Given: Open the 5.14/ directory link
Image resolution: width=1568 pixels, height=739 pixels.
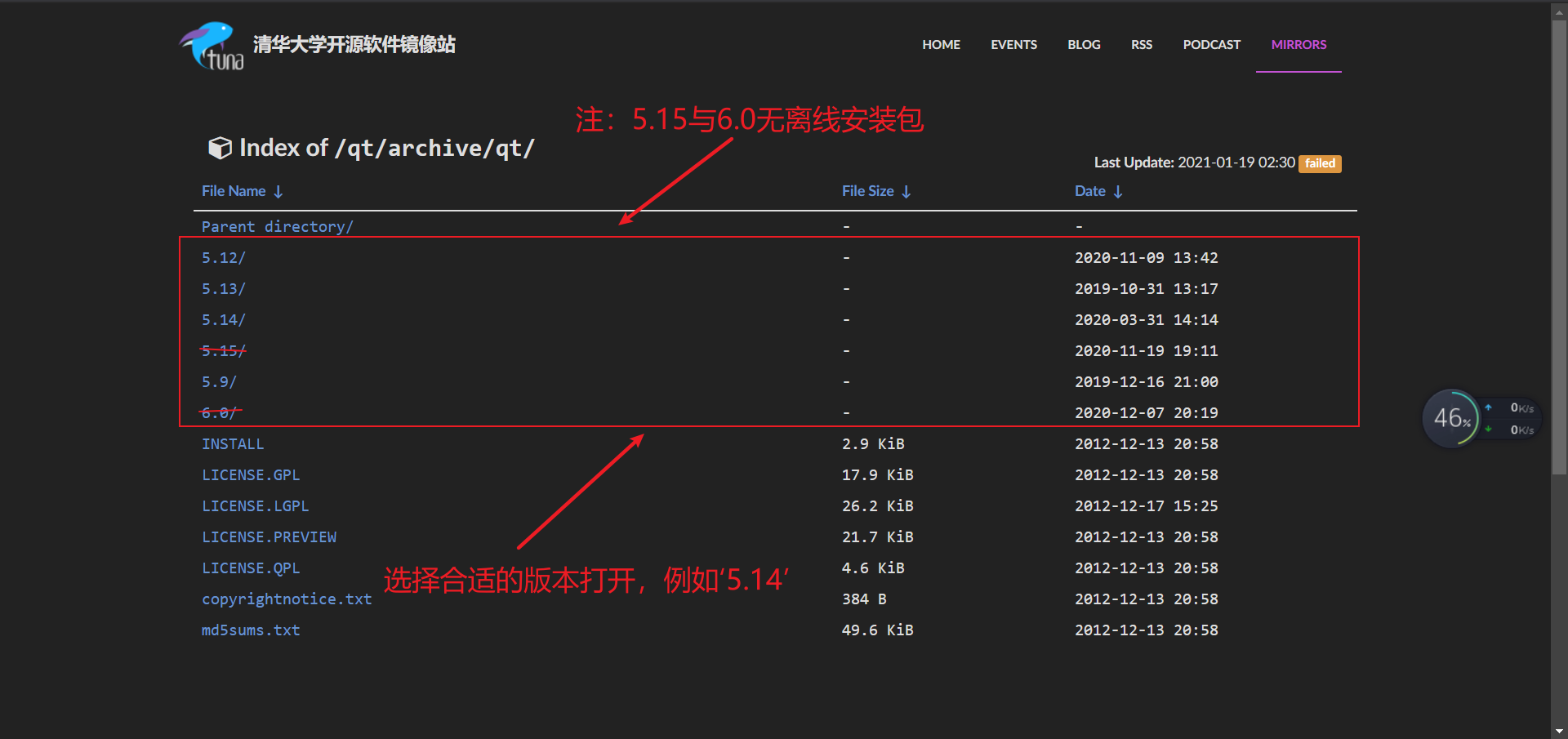Looking at the screenshot, I should click(223, 319).
